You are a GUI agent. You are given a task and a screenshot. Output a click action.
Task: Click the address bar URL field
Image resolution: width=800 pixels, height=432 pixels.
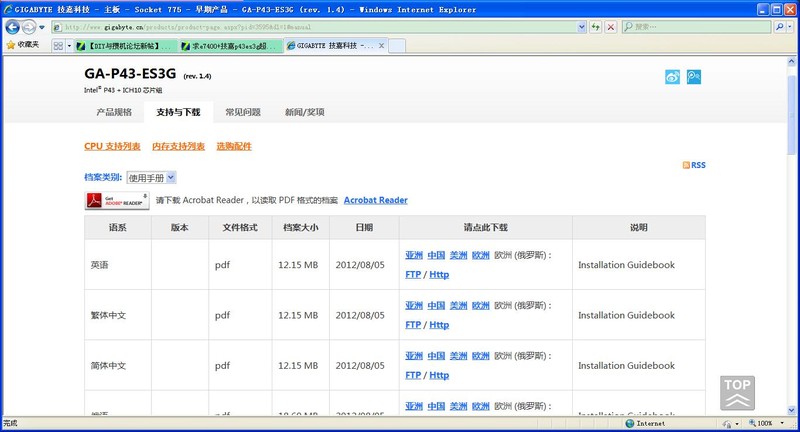[x=314, y=27]
